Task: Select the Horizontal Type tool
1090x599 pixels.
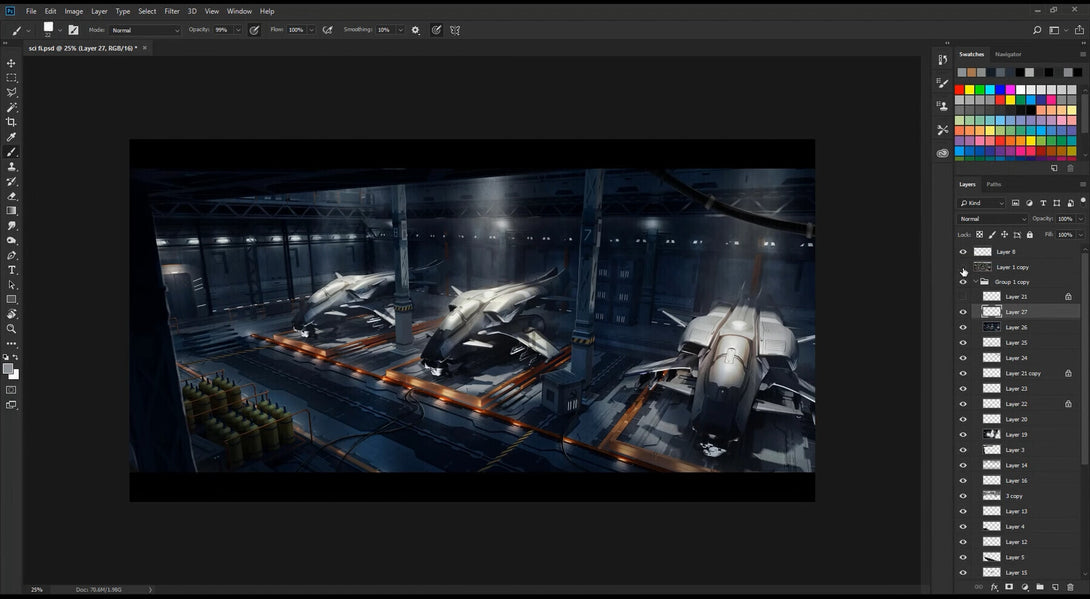Action: point(11,270)
